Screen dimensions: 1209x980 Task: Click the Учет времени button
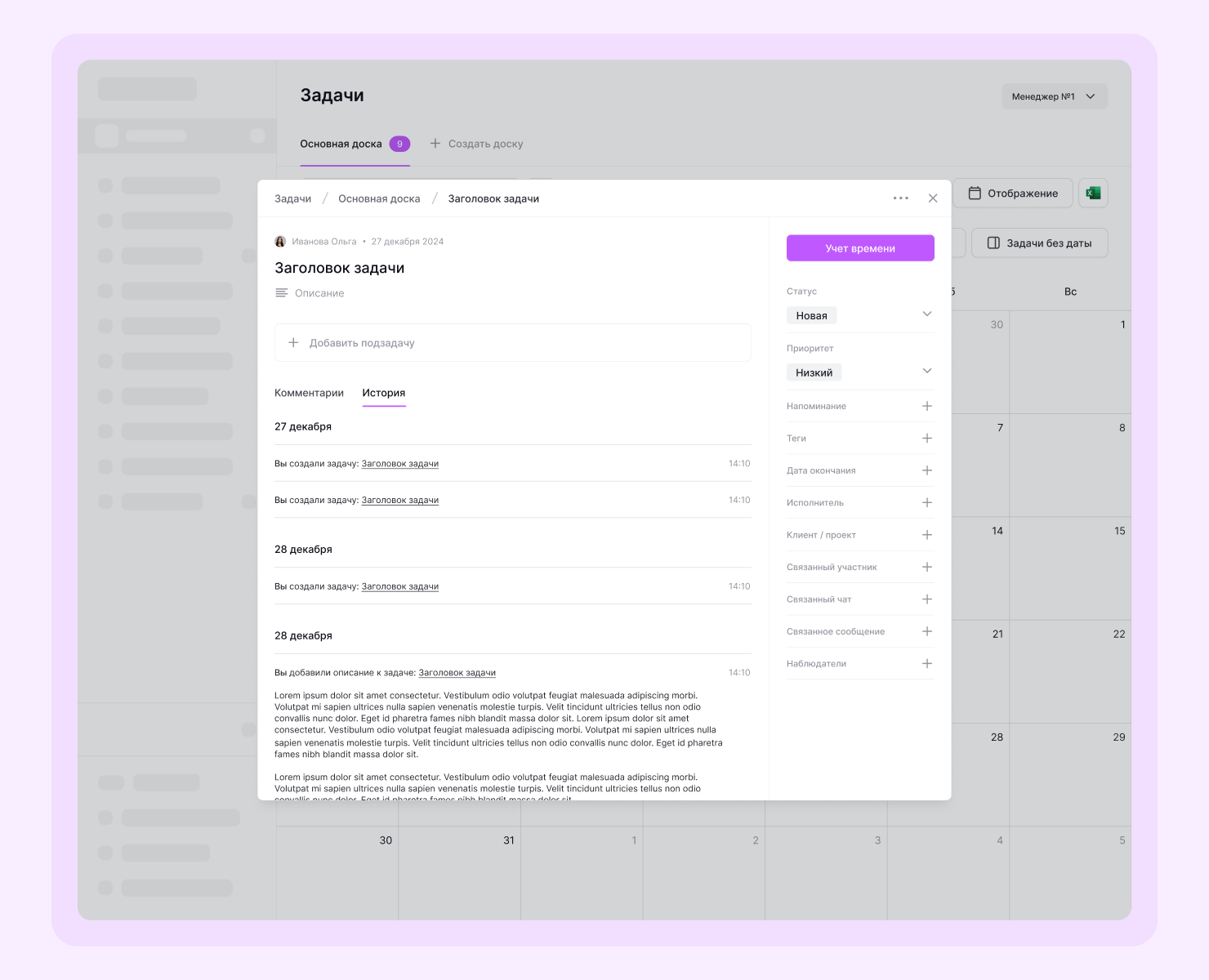click(860, 248)
